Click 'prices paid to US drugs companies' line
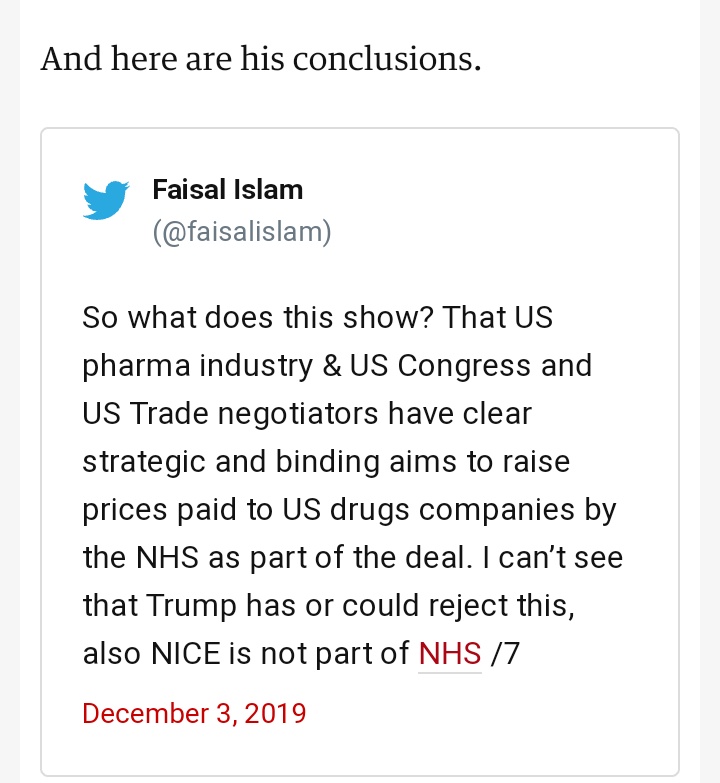 click(329, 509)
